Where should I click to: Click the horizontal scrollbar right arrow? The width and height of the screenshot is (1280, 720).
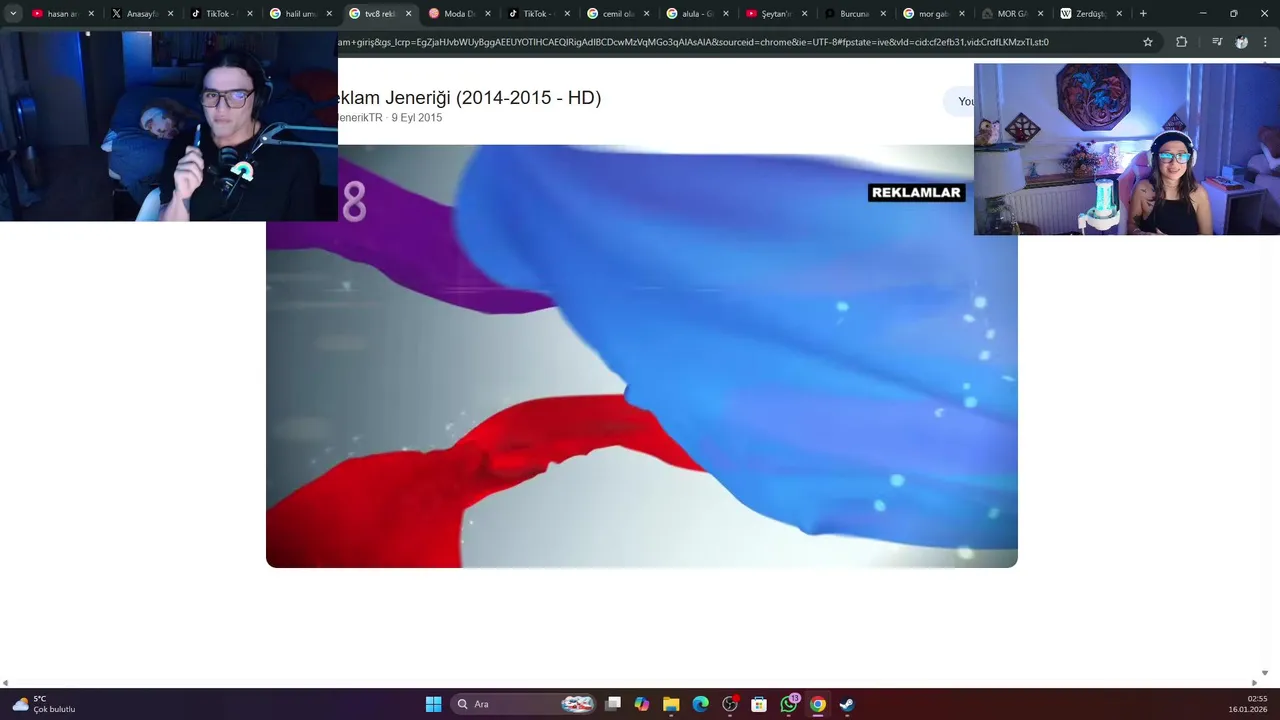[x=1254, y=683]
